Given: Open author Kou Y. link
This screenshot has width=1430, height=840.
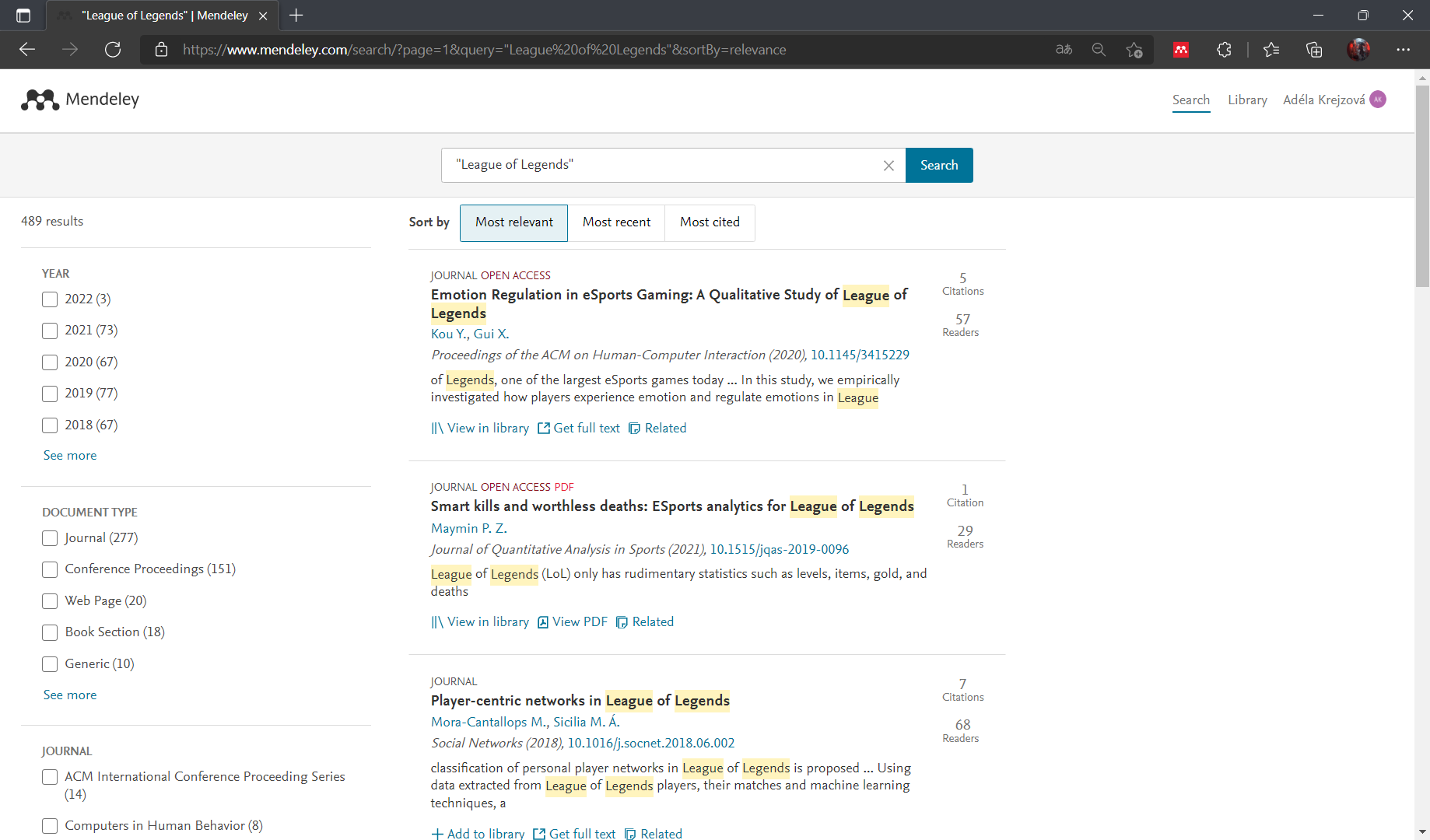Looking at the screenshot, I should pyautogui.click(x=449, y=334).
